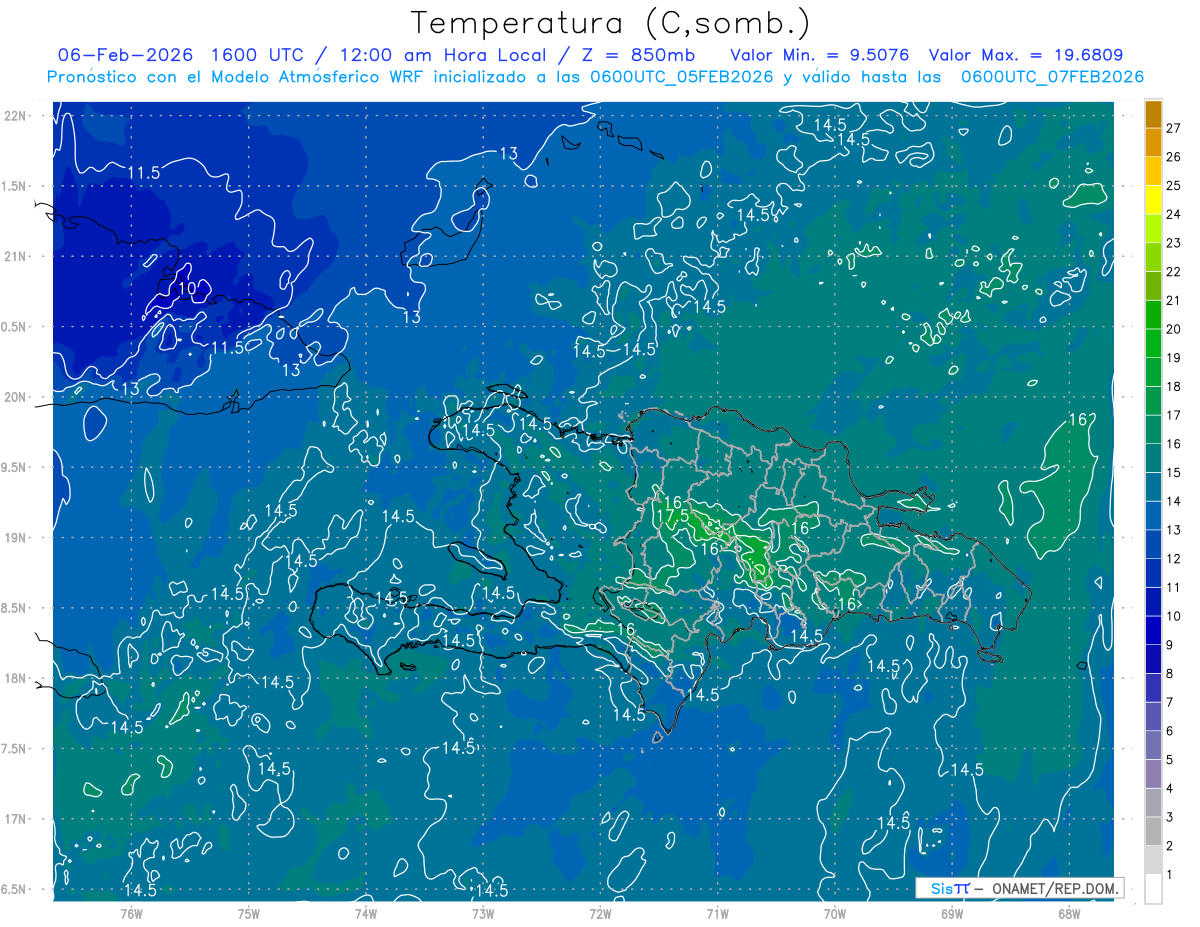1200x927 pixels.
Task: Click colorbar label "20"
Action: point(1173,329)
